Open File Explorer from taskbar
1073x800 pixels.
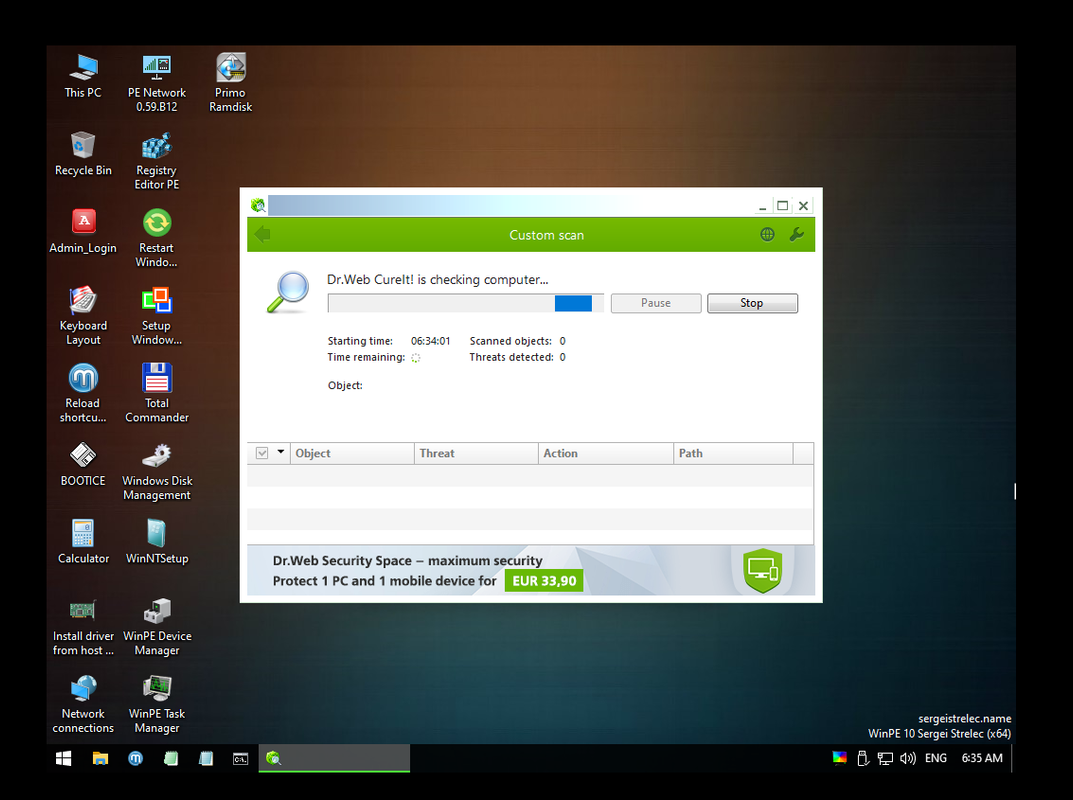coord(101,758)
